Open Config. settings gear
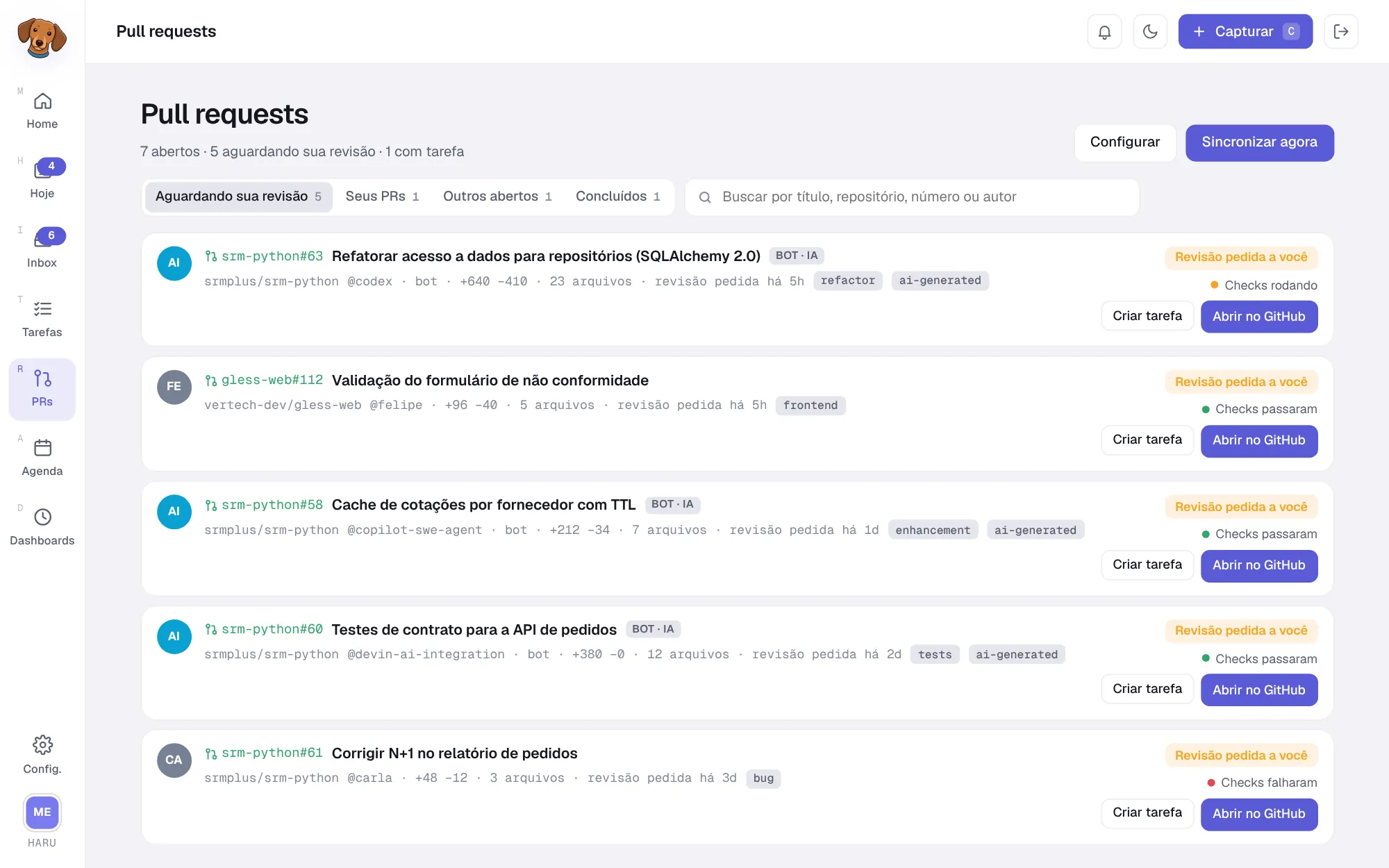 click(x=42, y=755)
